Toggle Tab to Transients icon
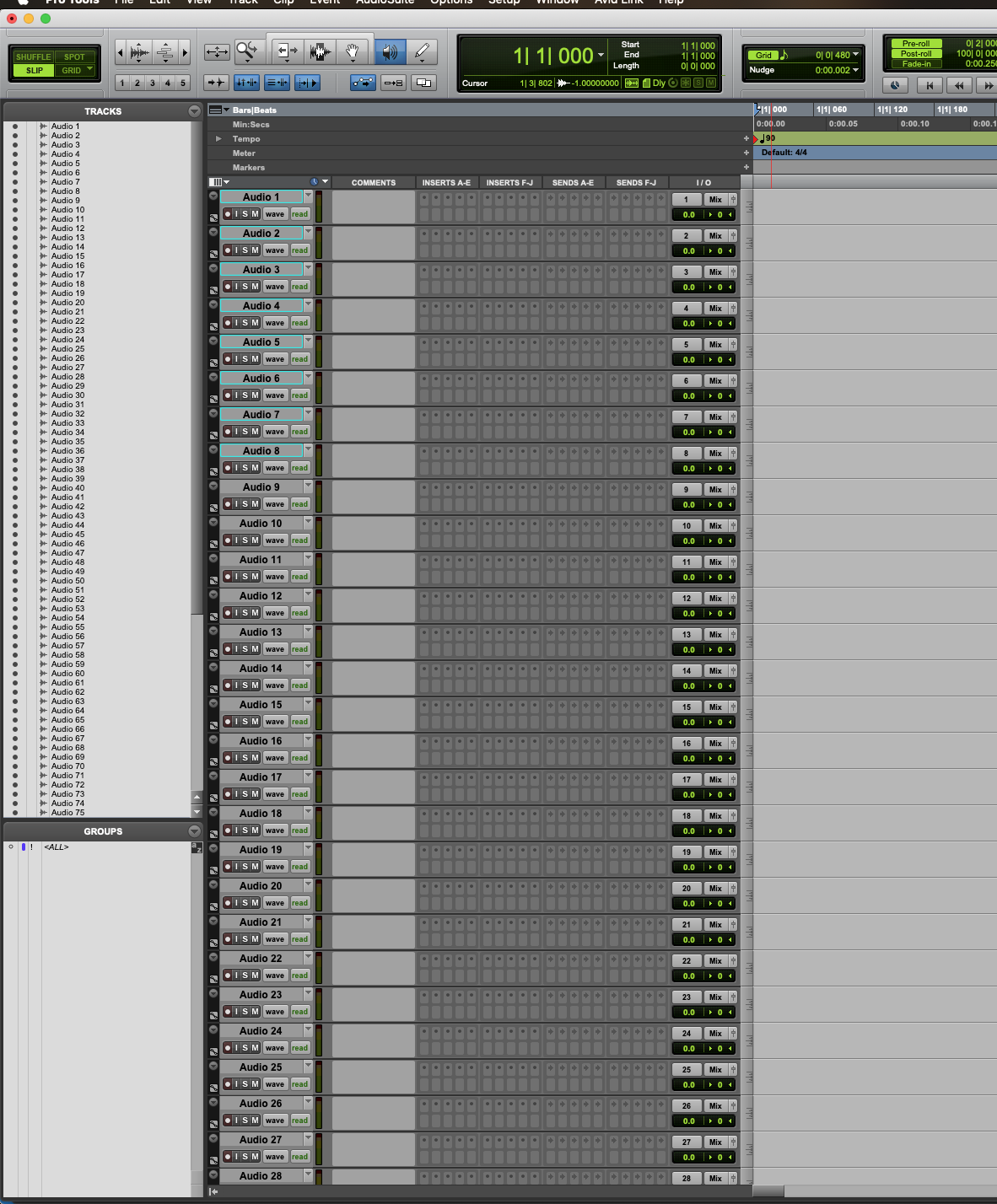Image resolution: width=997 pixels, height=1204 pixels. tap(216, 83)
